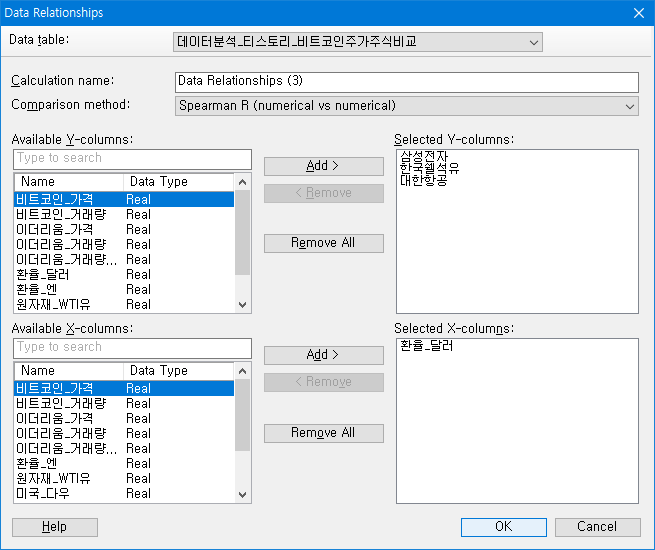
Task: Select 비트코인_거래량 in Available Y-columns
Action: [x=124, y=215]
